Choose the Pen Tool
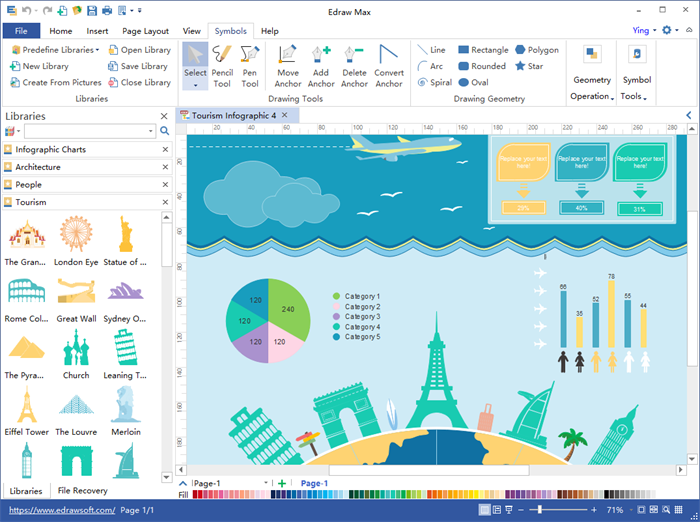The image size is (700, 522). [x=250, y=66]
